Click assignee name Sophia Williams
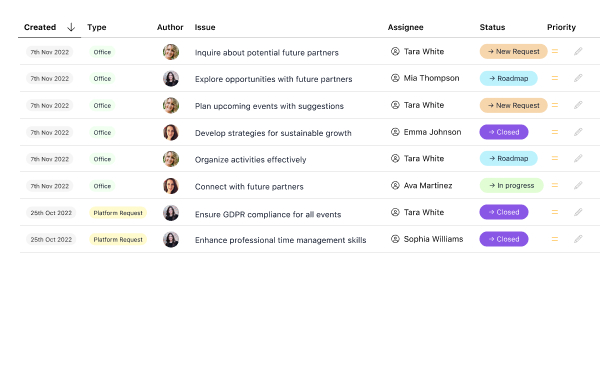 pyautogui.click(x=433, y=239)
